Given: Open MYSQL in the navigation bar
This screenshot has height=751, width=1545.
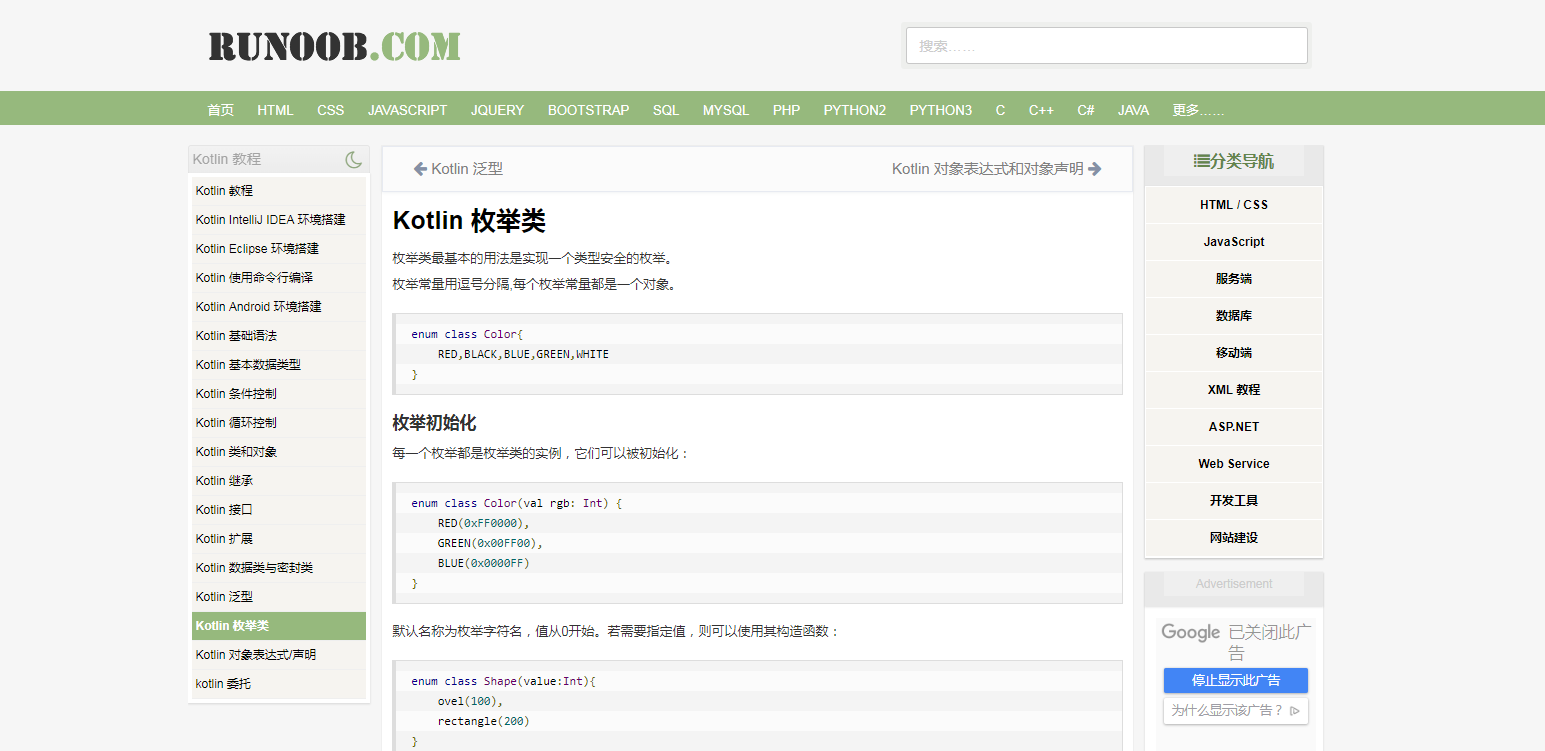Looking at the screenshot, I should [726, 110].
